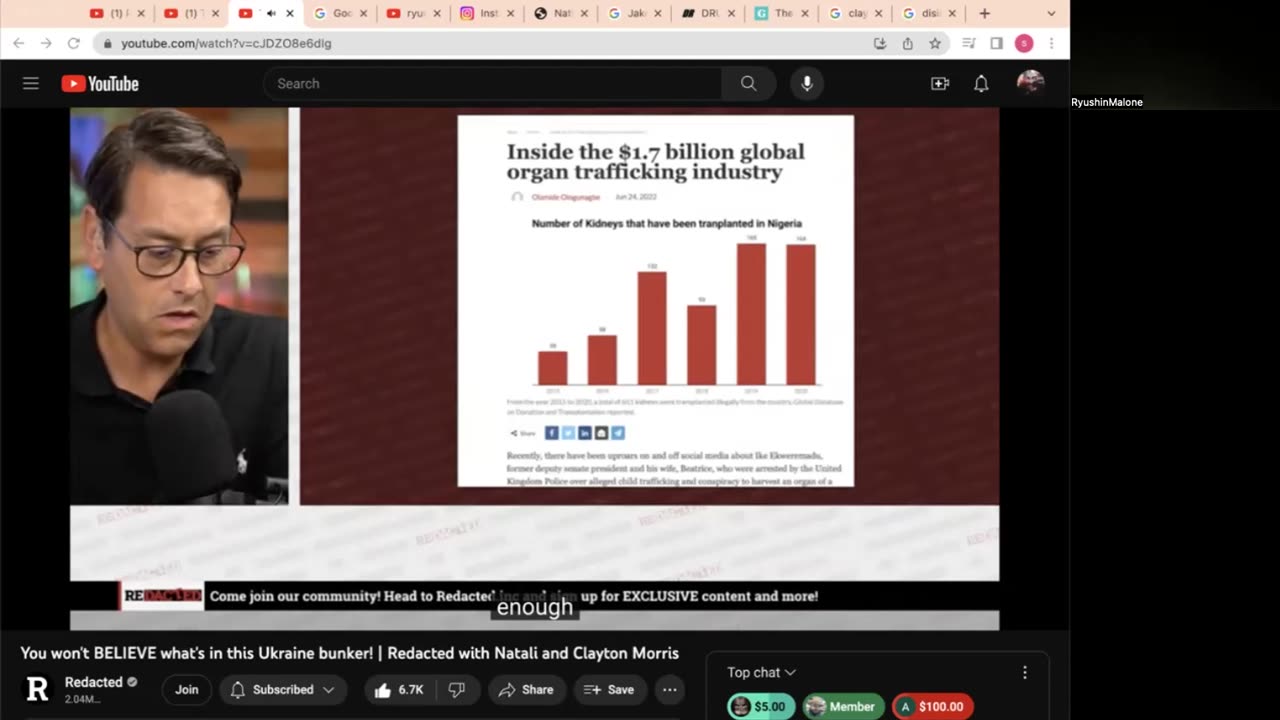Go back with the browser arrow
The image size is (1280, 720).
[x=19, y=43]
